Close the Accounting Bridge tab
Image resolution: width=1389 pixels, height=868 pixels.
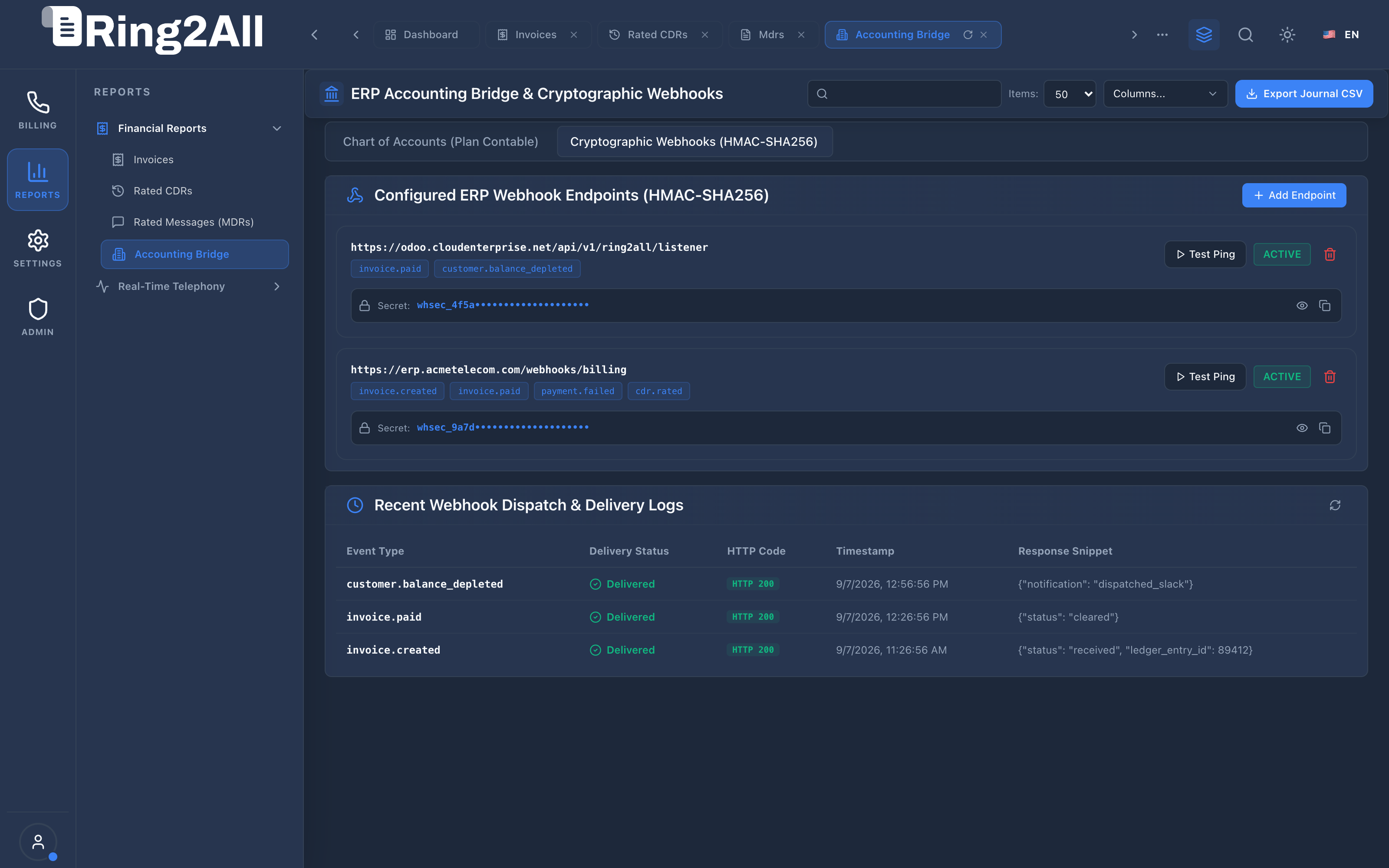[x=984, y=35]
